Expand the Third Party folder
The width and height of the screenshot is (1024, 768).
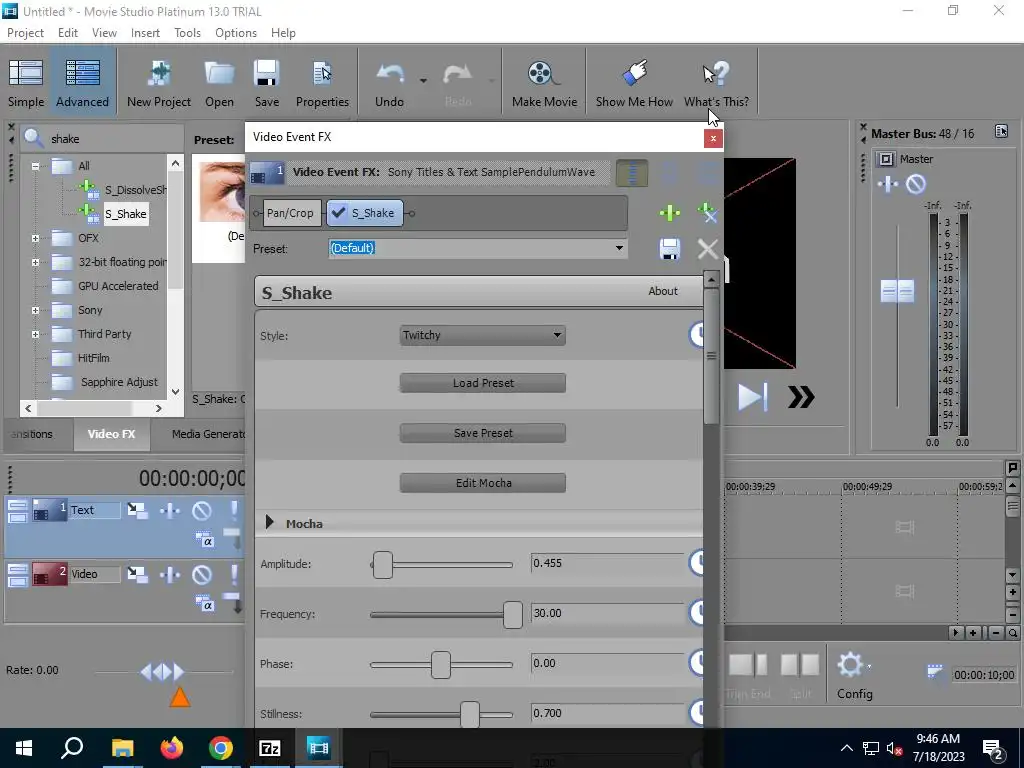35,334
